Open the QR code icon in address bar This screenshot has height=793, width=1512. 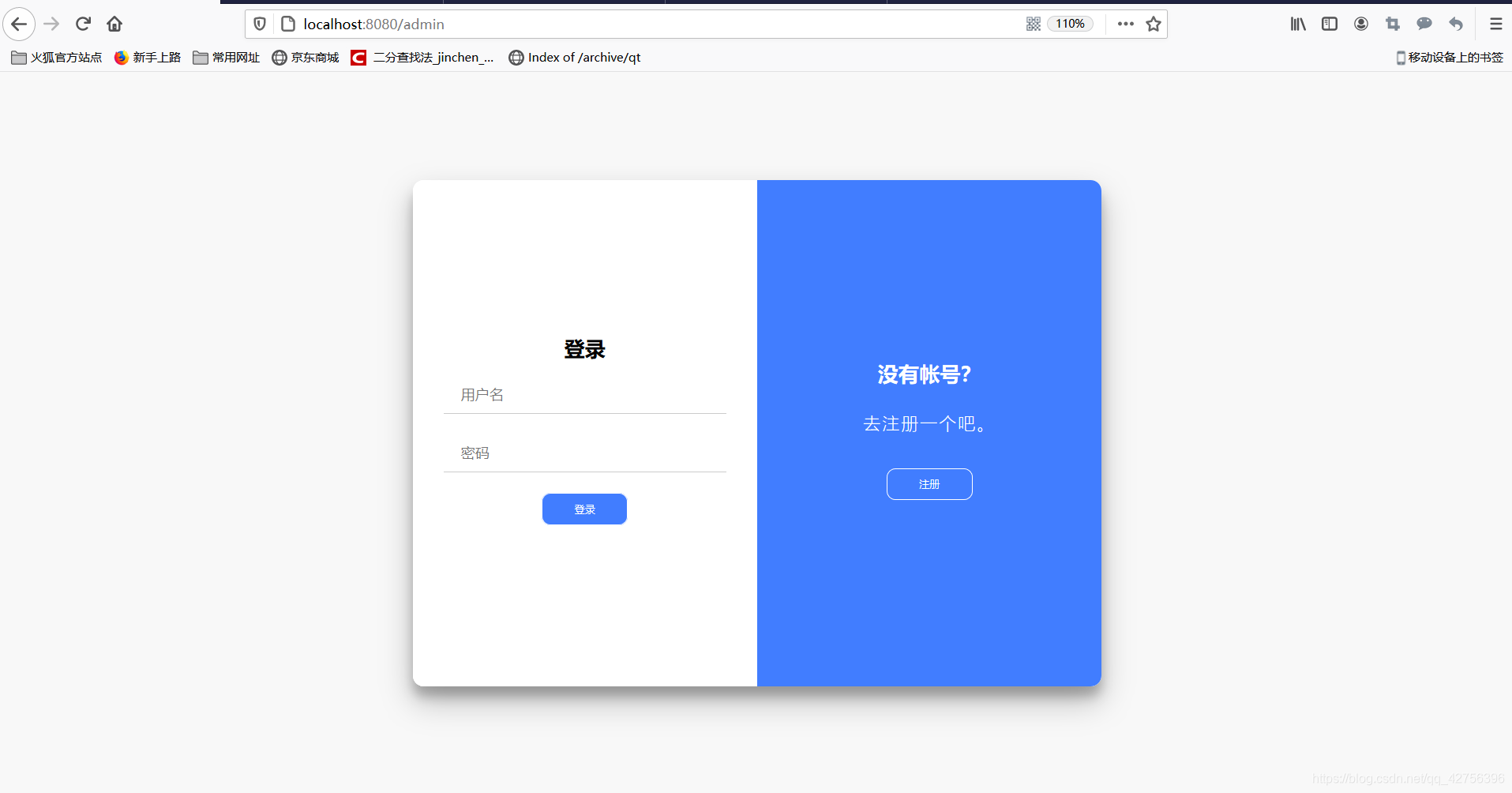coord(1034,24)
